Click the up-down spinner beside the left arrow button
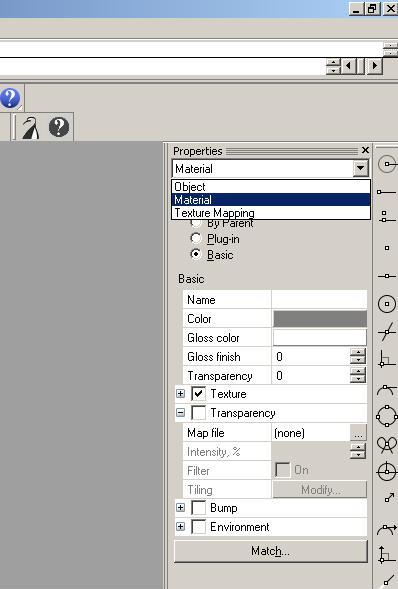The width and height of the screenshot is (398, 589). coord(333,66)
